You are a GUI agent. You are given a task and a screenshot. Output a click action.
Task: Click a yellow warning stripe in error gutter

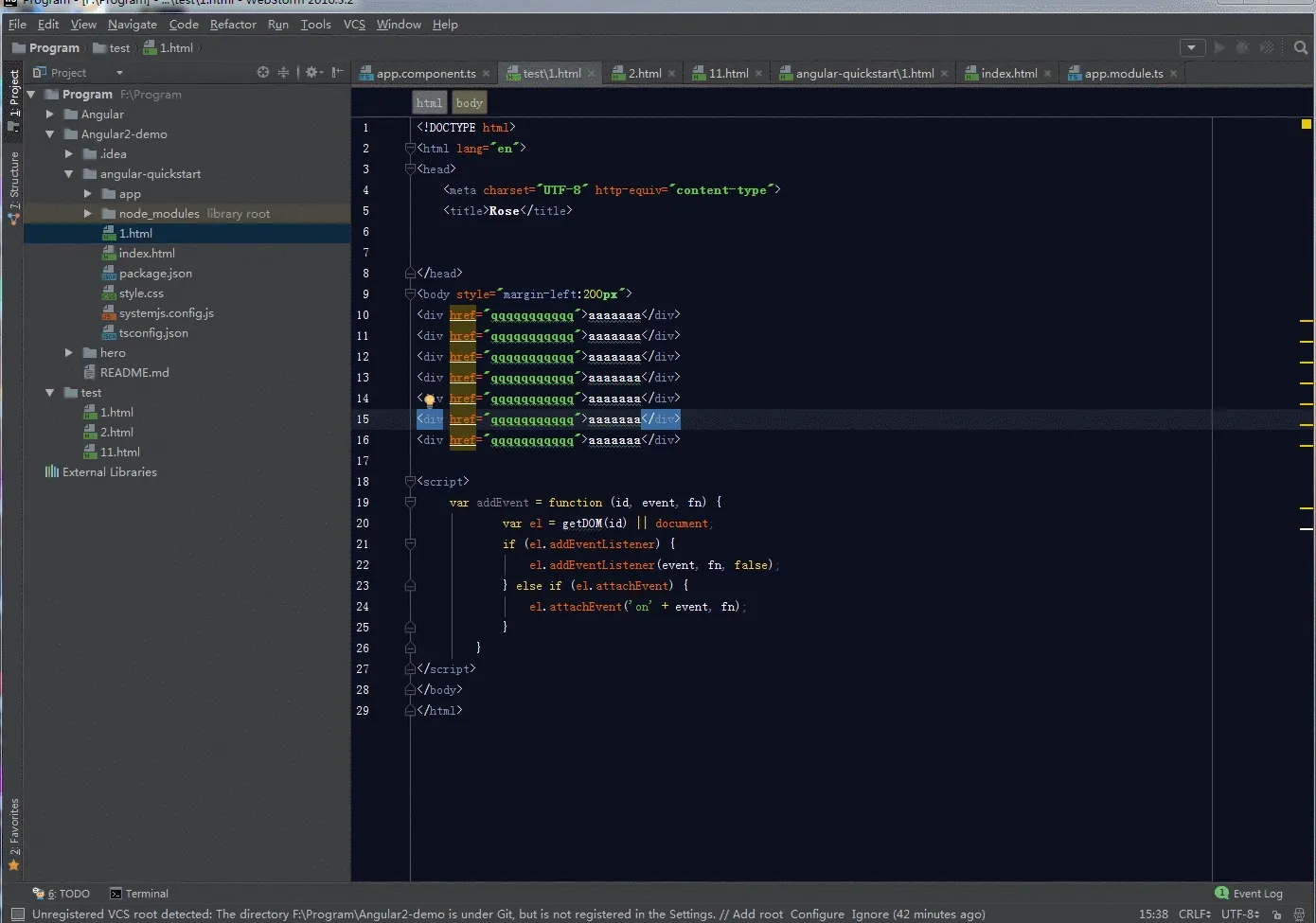point(1307,322)
